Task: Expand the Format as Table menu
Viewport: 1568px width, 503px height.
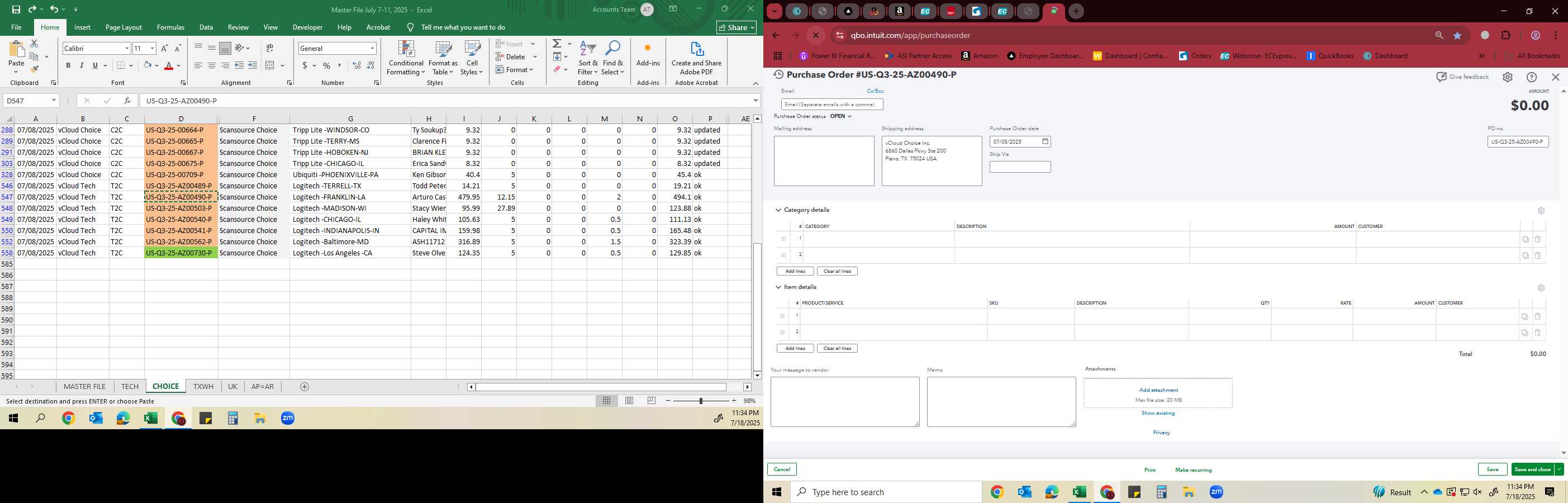Action: [443, 58]
